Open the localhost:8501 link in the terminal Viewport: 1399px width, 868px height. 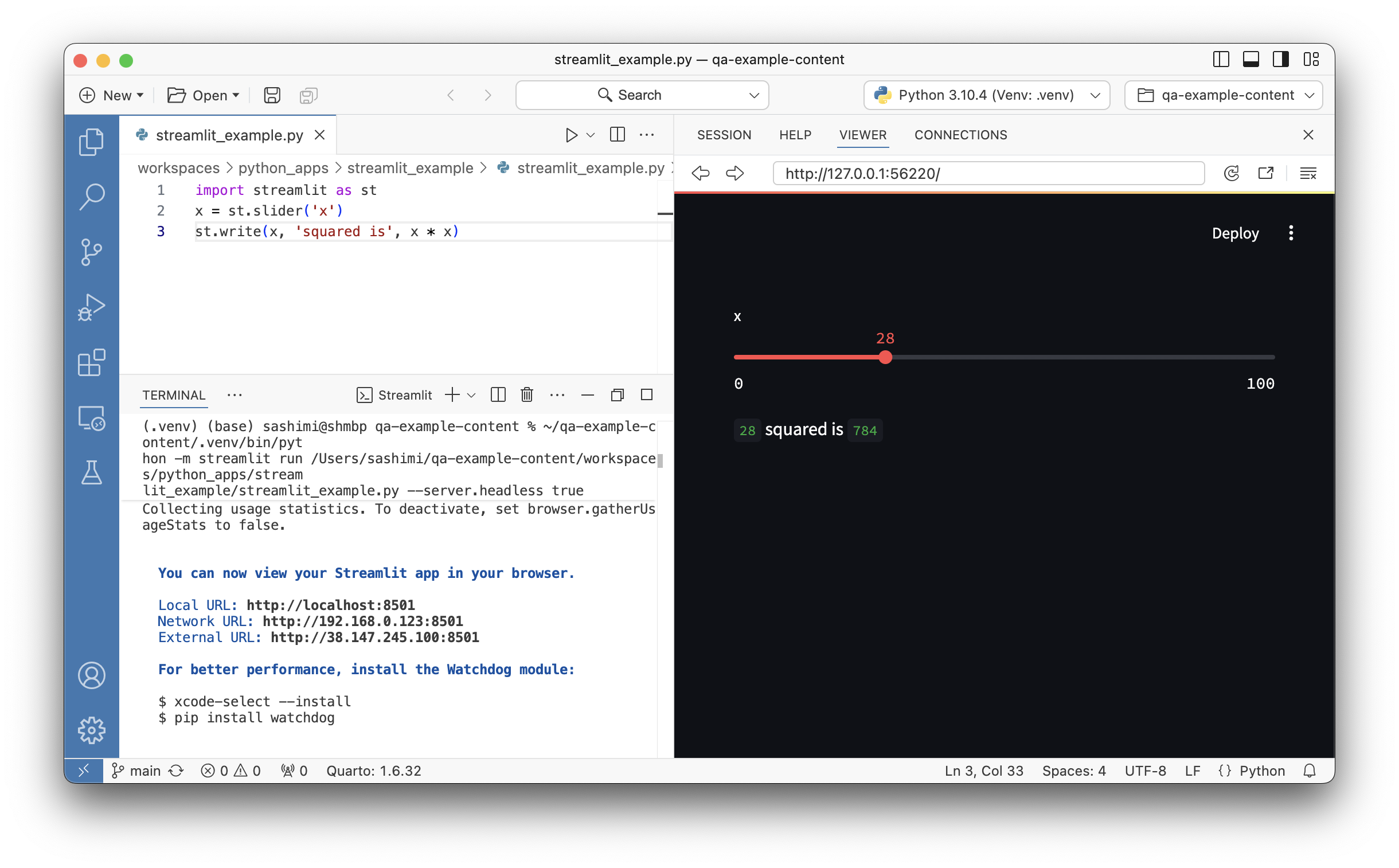coord(330,604)
